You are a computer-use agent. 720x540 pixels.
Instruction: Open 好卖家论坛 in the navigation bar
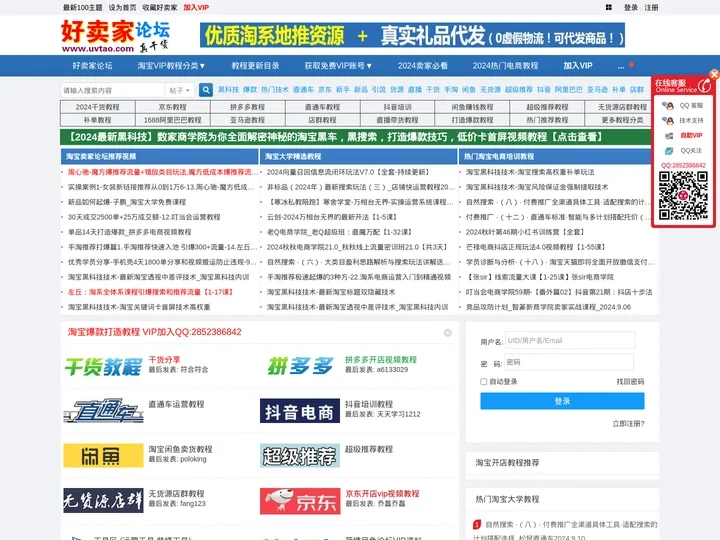pos(92,66)
